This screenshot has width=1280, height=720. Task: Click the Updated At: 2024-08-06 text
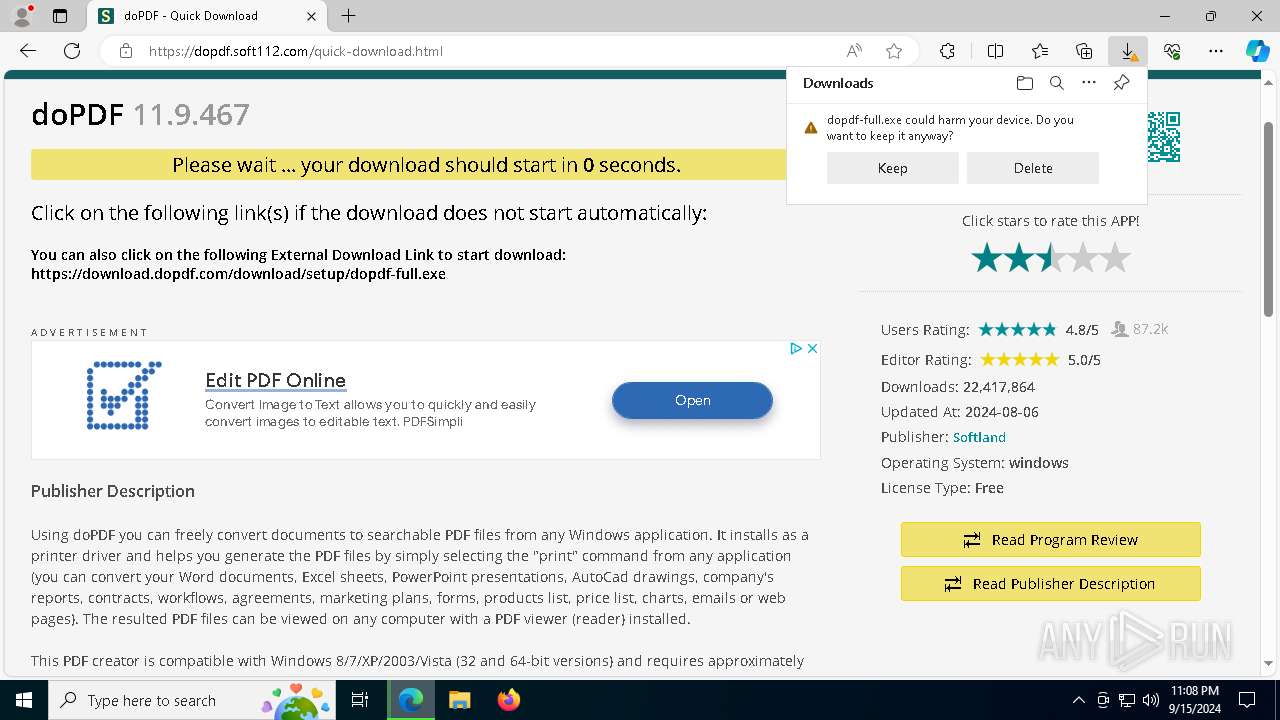click(959, 412)
